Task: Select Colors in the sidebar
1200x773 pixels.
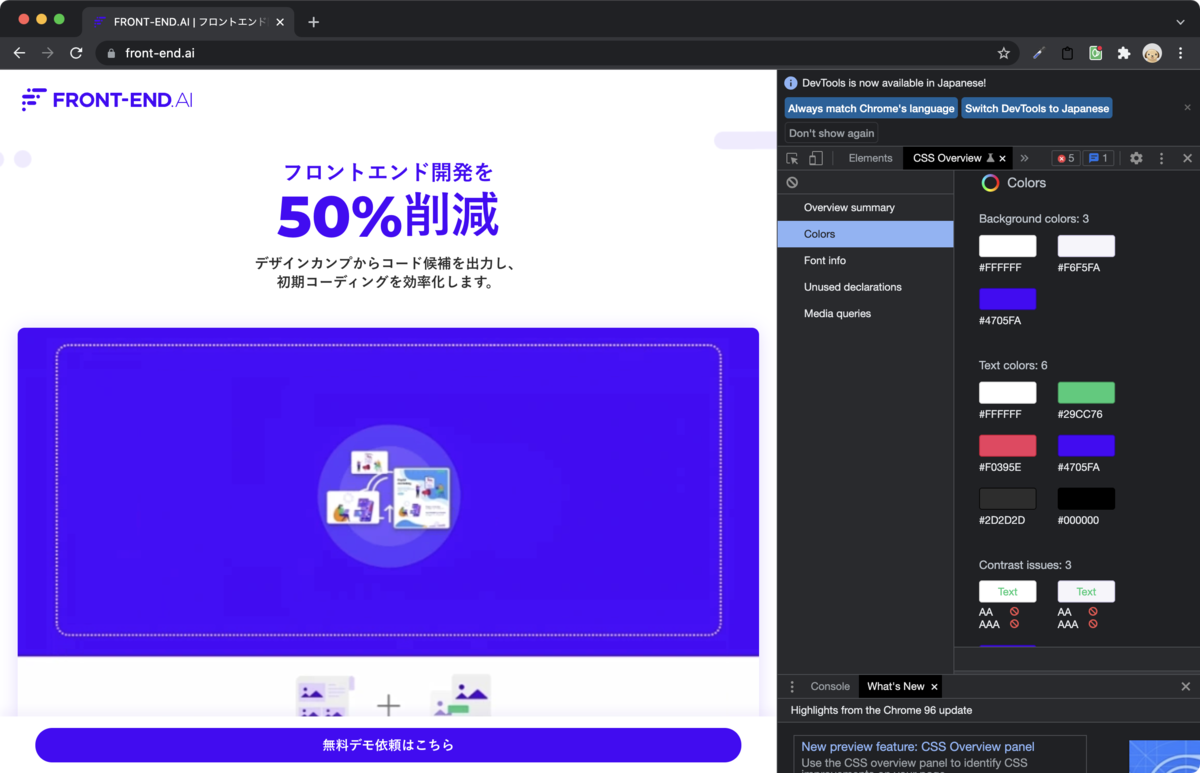Action: [865, 234]
